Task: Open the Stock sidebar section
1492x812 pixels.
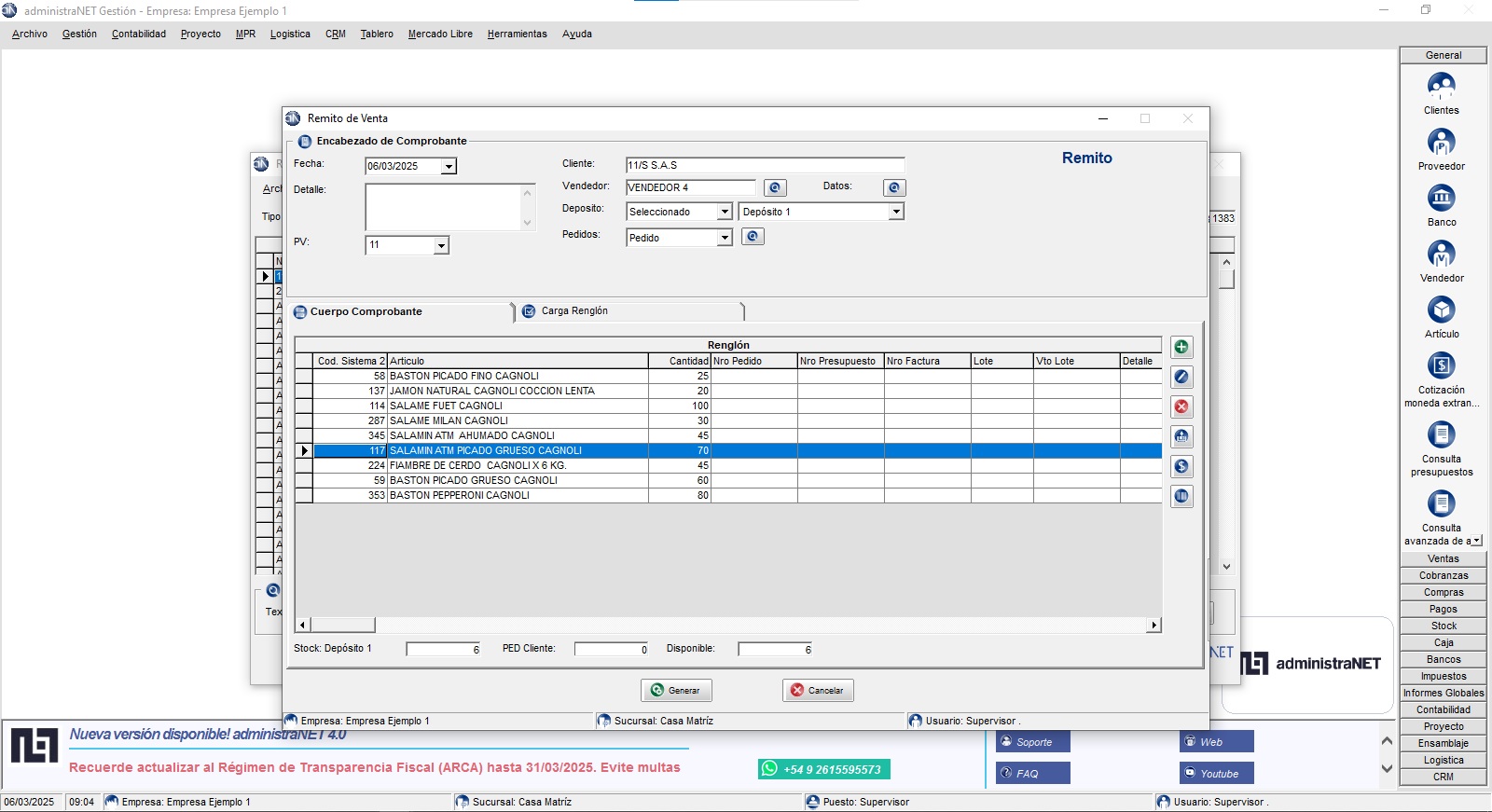Action: (x=1444, y=626)
